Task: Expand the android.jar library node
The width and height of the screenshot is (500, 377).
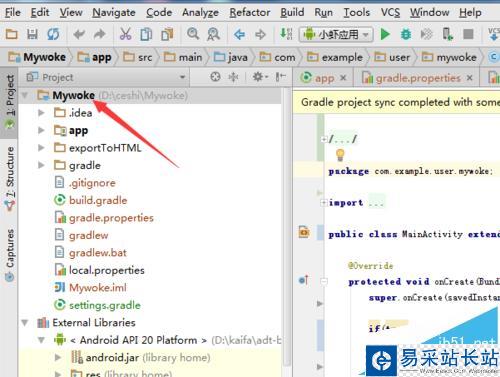Action: pos(58,357)
